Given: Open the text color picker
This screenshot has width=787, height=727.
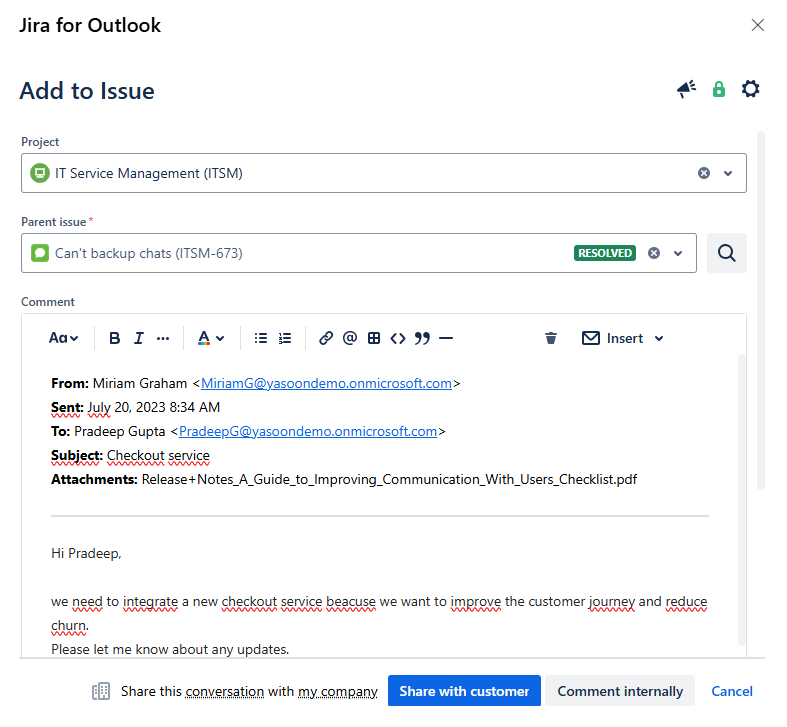Looking at the screenshot, I should coord(210,338).
